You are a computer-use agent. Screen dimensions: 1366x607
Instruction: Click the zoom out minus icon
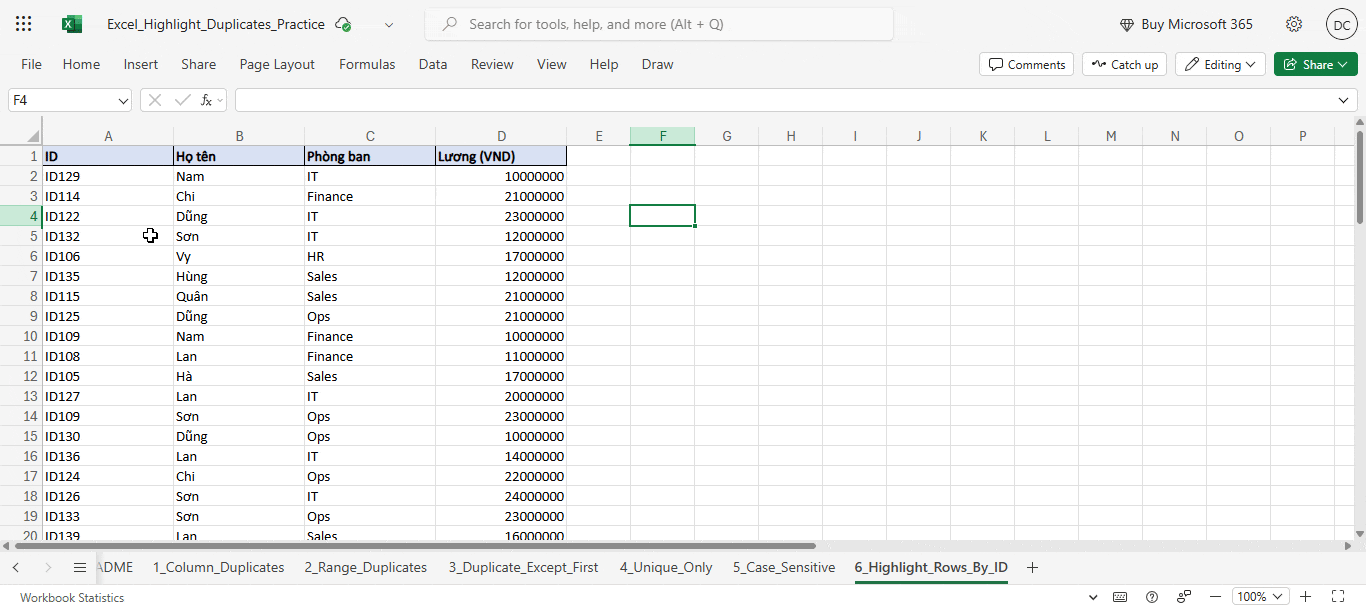pyautogui.click(x=1216, y=597)
